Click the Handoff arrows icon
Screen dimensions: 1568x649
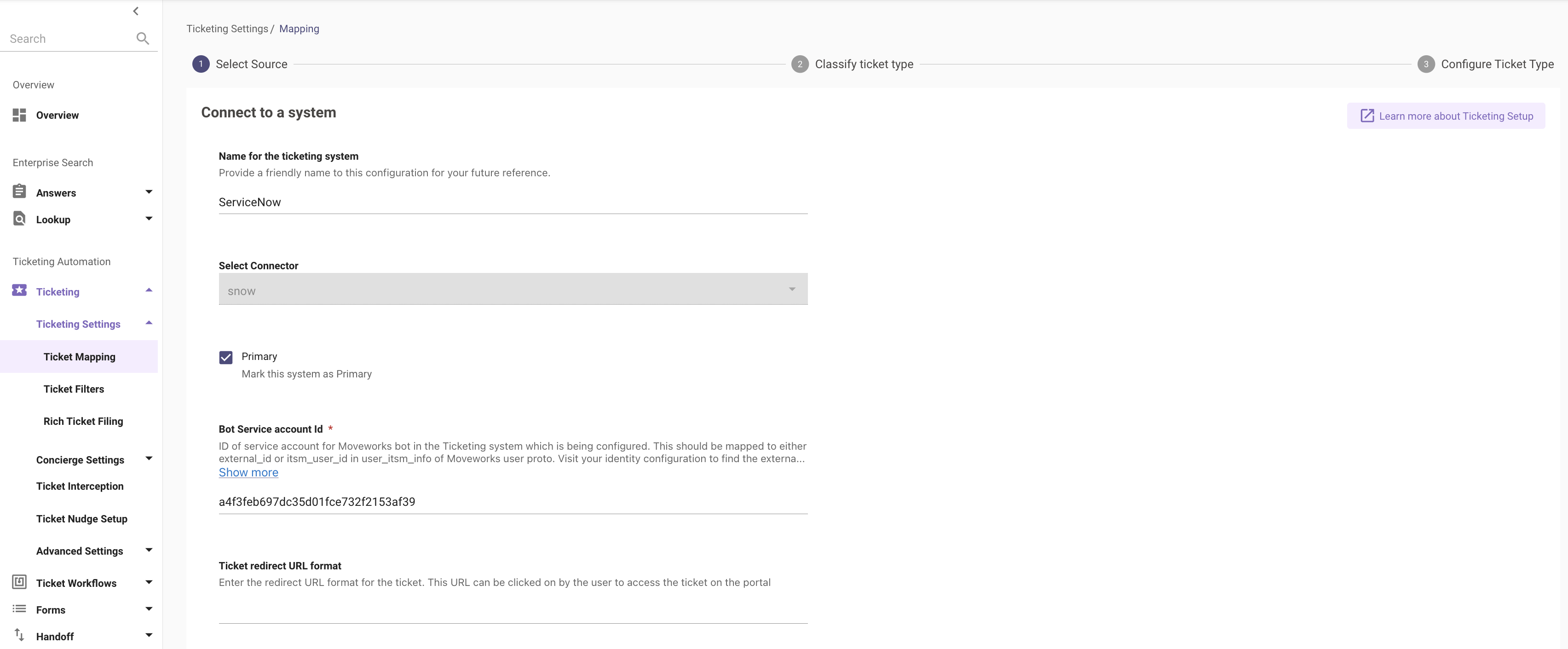pyautogui.click(x=19, y=635)
